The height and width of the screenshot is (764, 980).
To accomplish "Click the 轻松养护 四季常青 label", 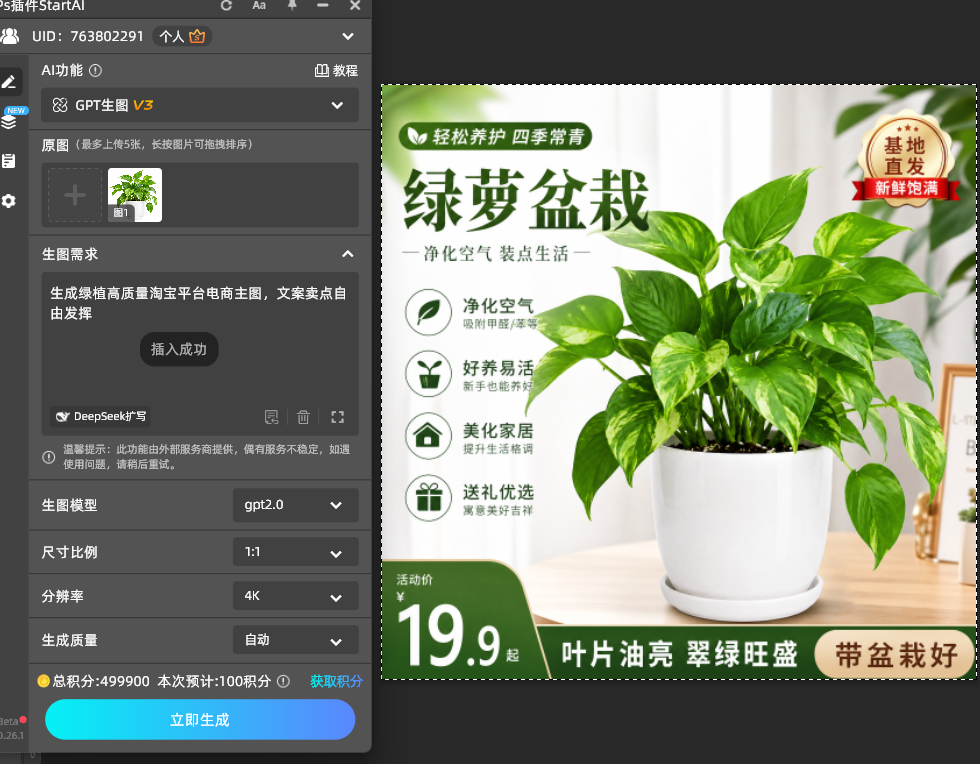I will point(495,136).
